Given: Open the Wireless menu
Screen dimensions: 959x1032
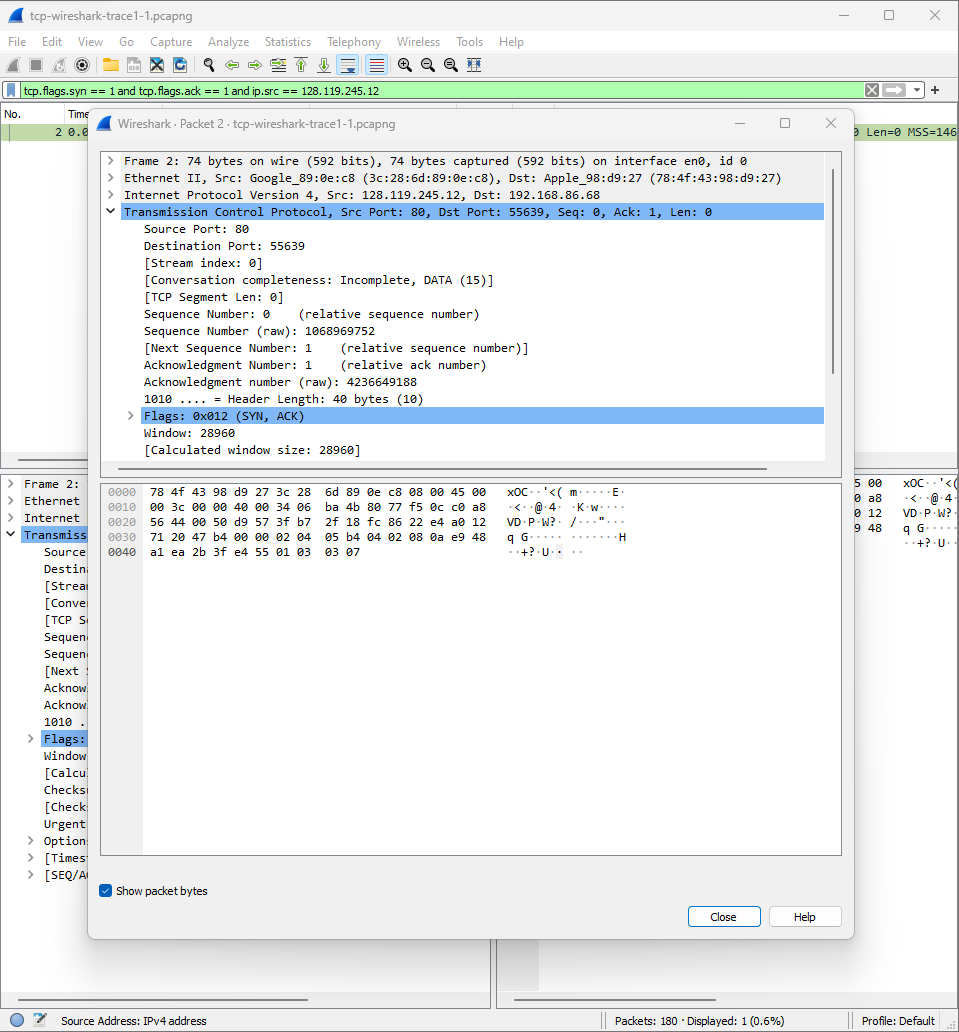Looking at the screenshot, I should (418, 41).
